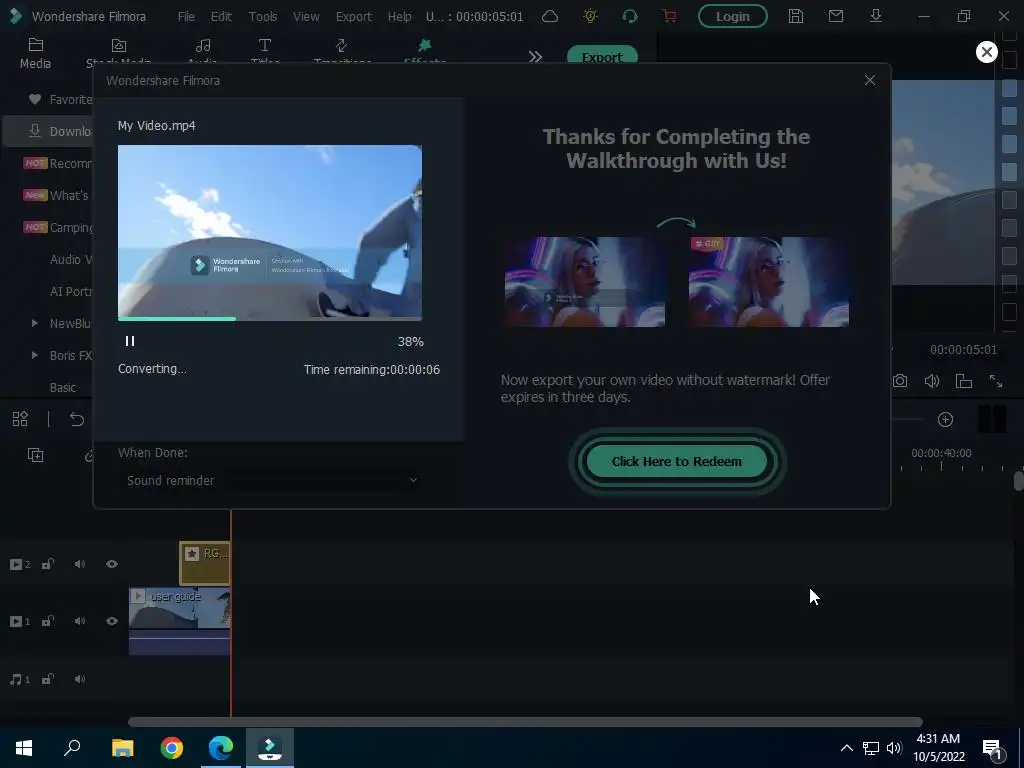Expand the NewBlue category
The image size is (1024, 768).
click(x=35, y=323)
